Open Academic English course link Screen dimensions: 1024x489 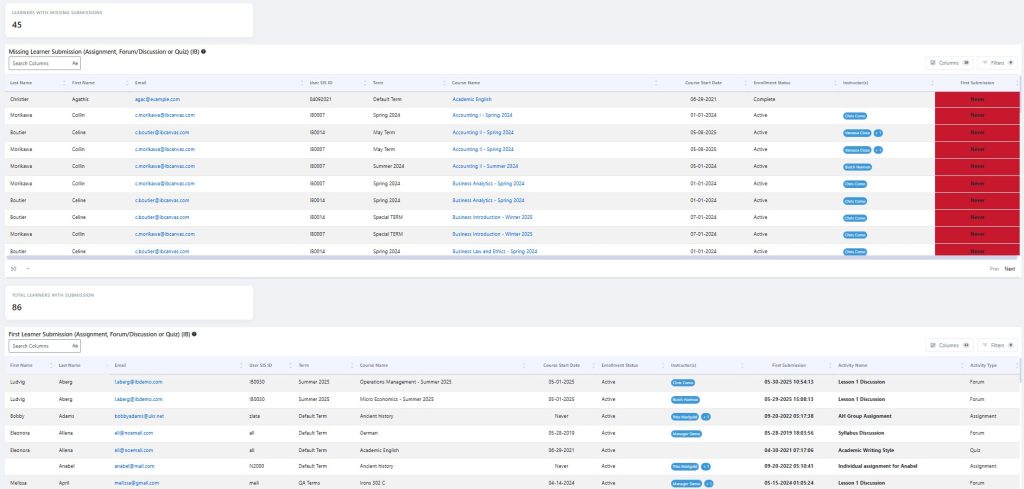point(472,99)
